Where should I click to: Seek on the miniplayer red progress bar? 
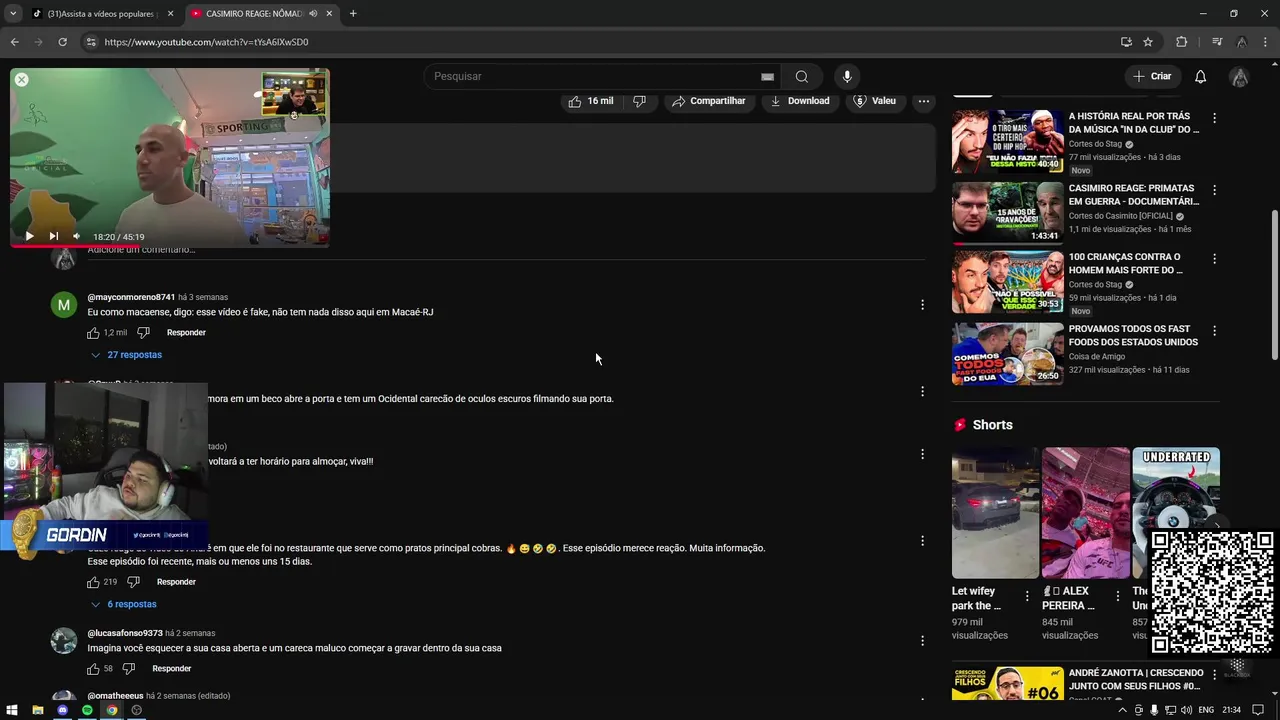(170, 245)
